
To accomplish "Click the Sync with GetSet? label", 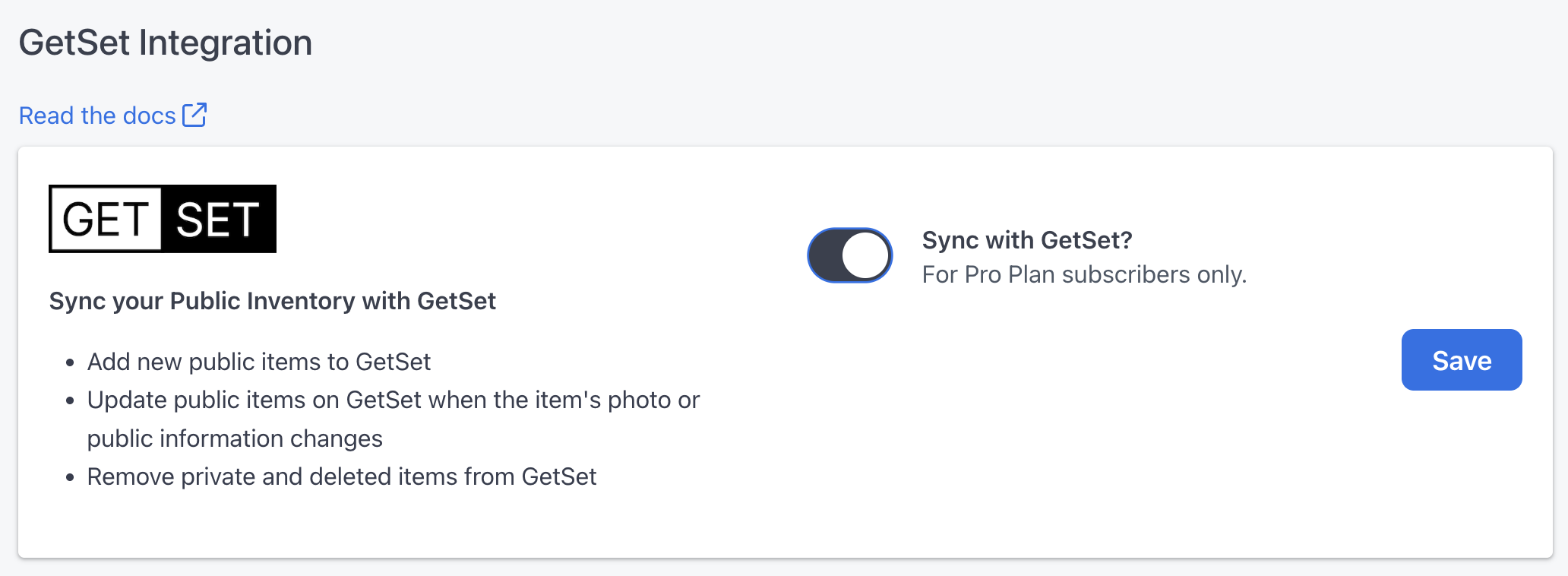I will (1027, 240).
